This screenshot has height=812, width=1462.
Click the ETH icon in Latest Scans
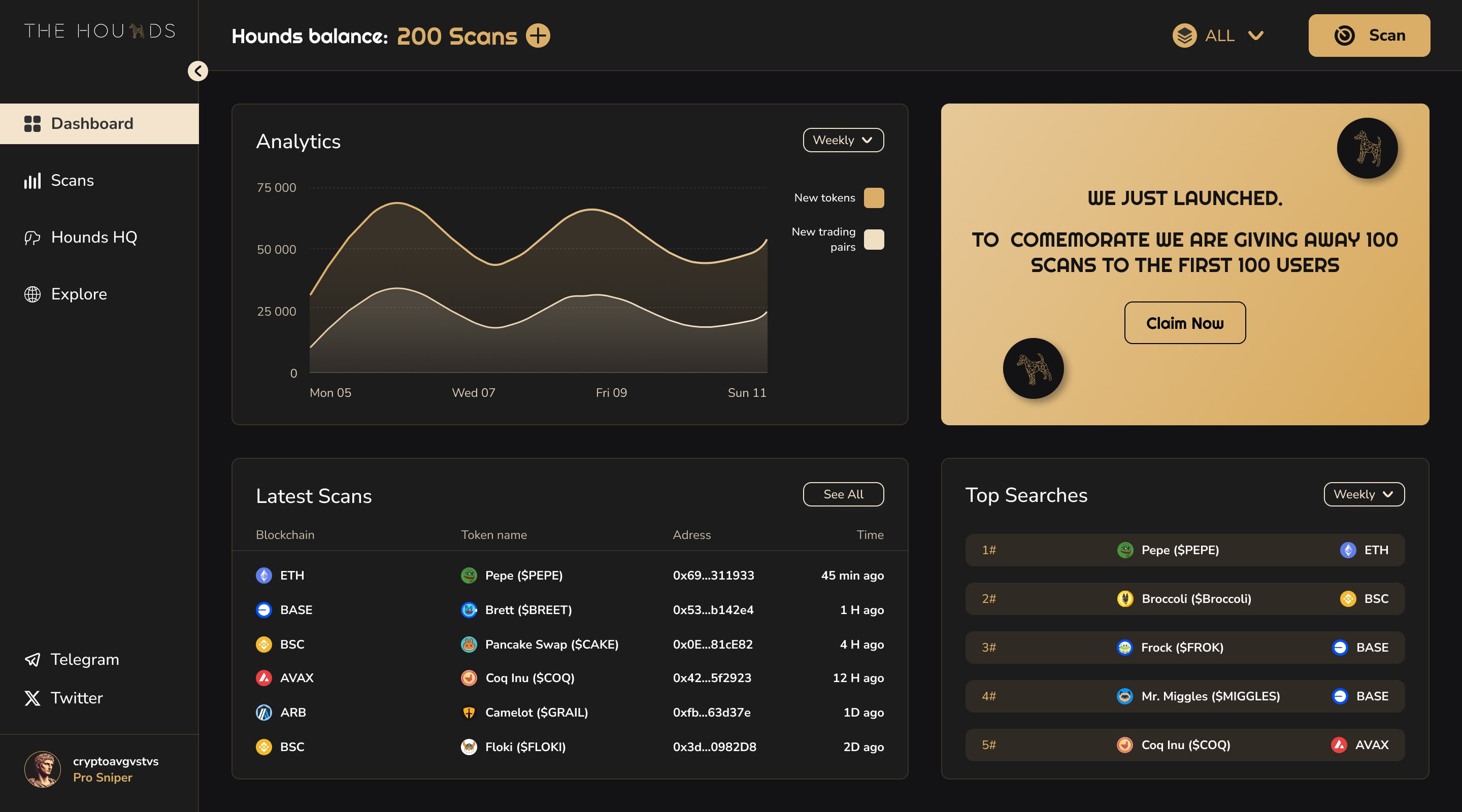(x=264, y=576)
